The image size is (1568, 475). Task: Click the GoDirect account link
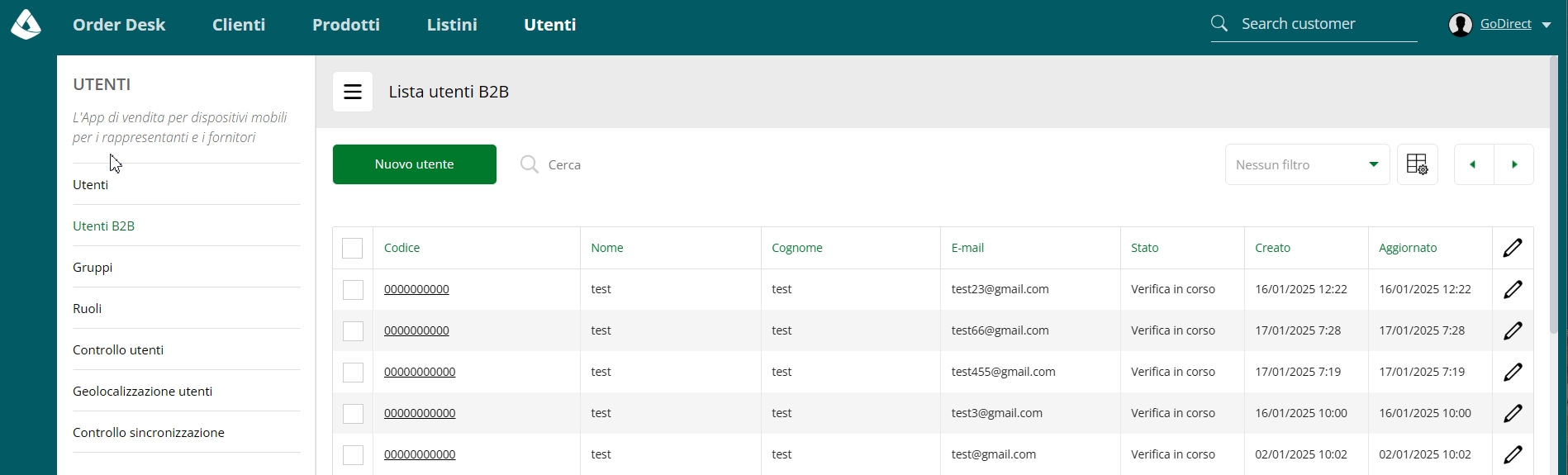1505,24
